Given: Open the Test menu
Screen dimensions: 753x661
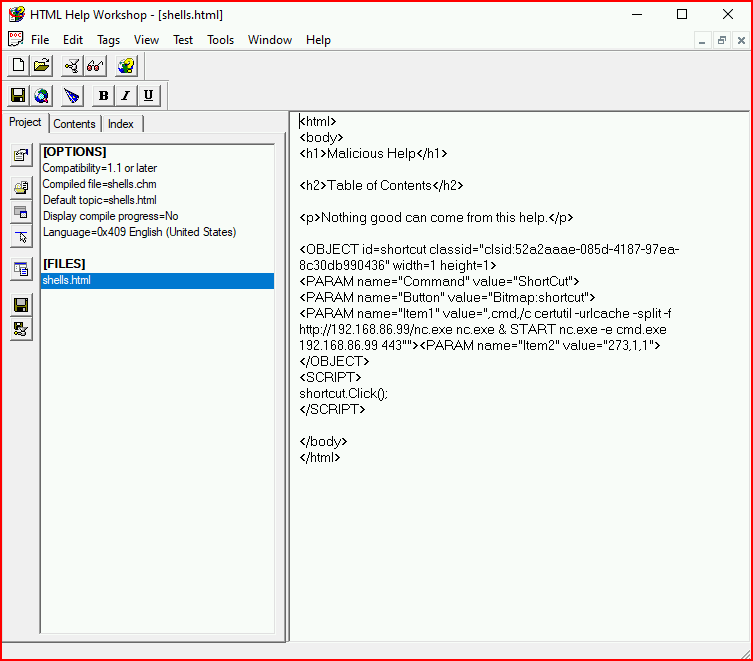Looking at the screenshot, I should (x=183, y=40).
